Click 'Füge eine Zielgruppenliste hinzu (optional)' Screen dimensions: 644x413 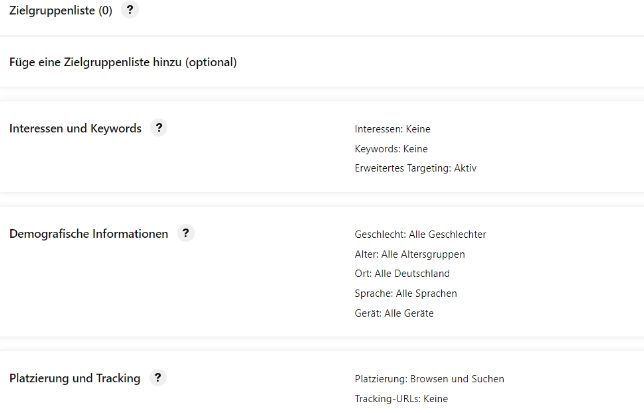tap(122, 62)
